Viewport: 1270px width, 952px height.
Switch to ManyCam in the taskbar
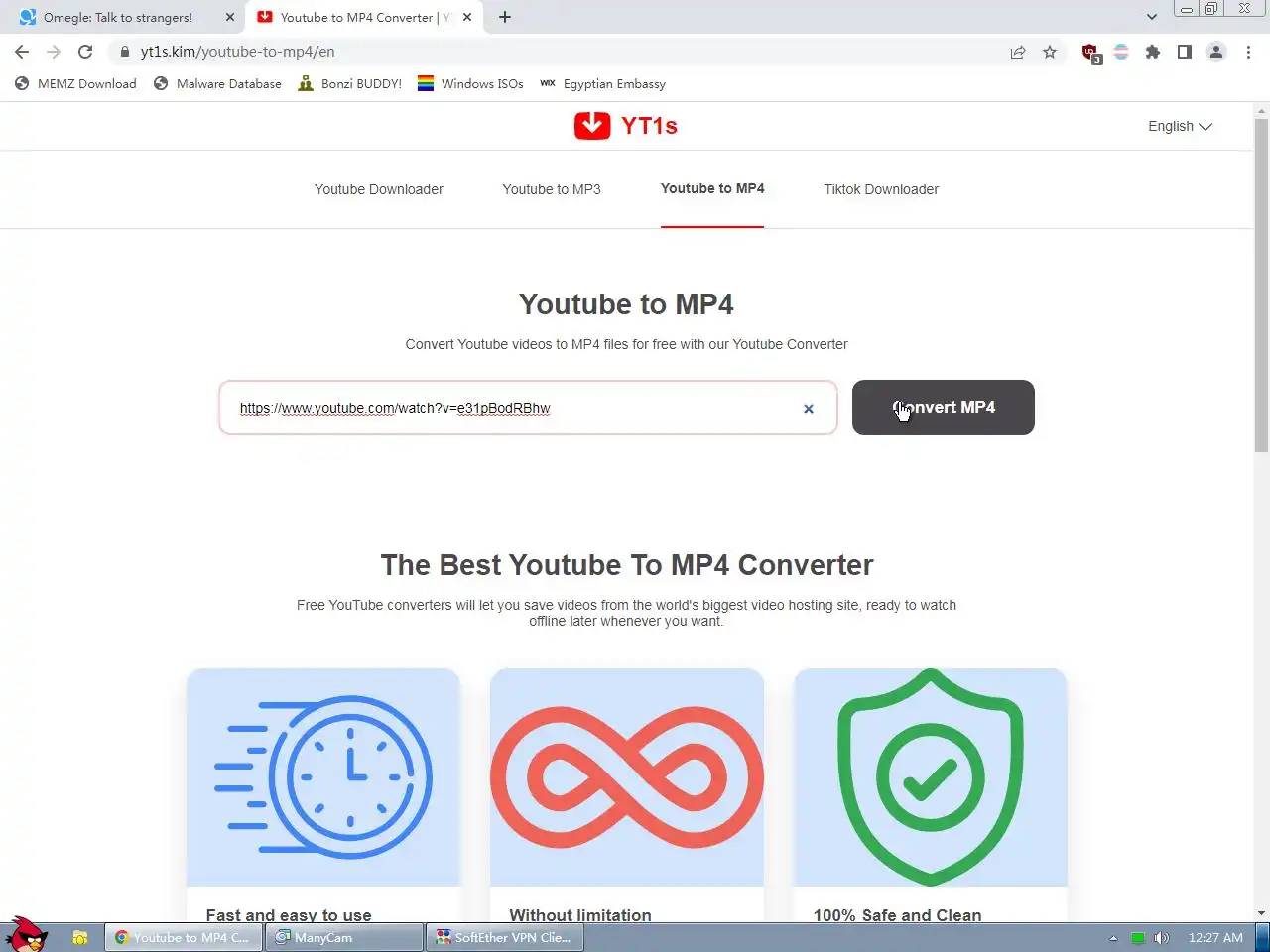pos(343,937)
